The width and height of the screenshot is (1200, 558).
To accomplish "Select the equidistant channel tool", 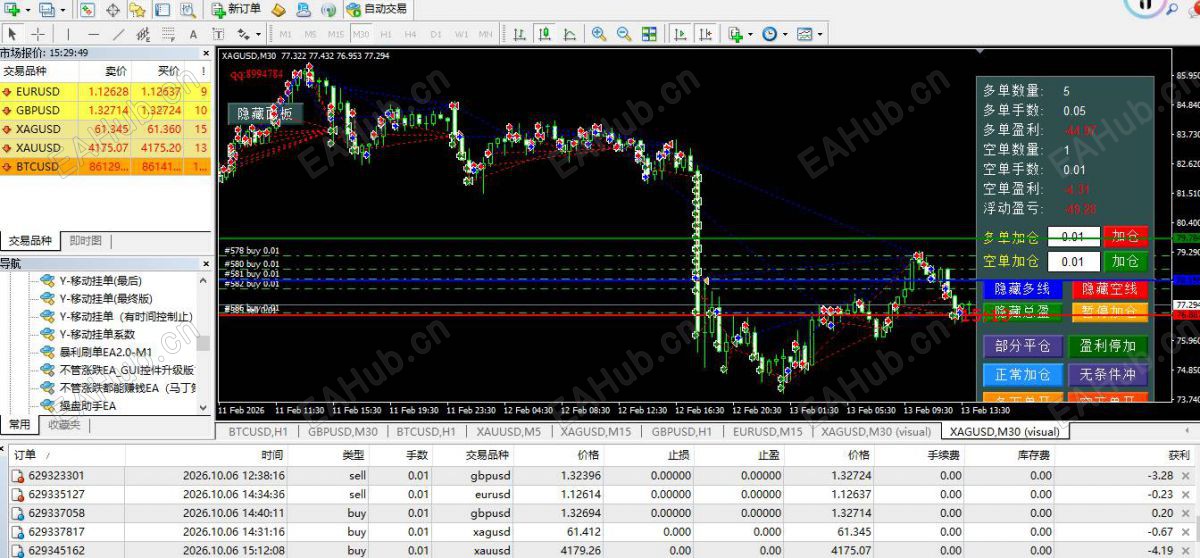I will 144,34.
